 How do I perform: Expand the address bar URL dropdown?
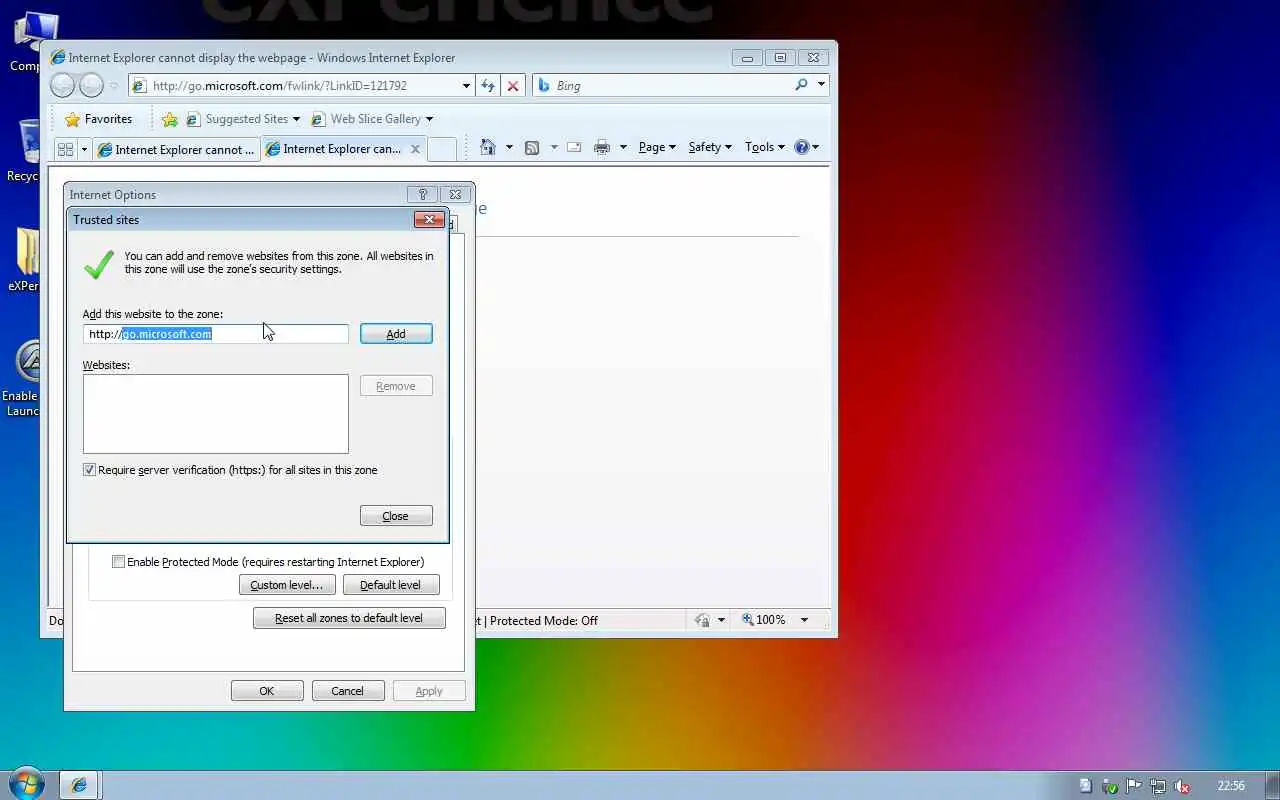point(466,86)
